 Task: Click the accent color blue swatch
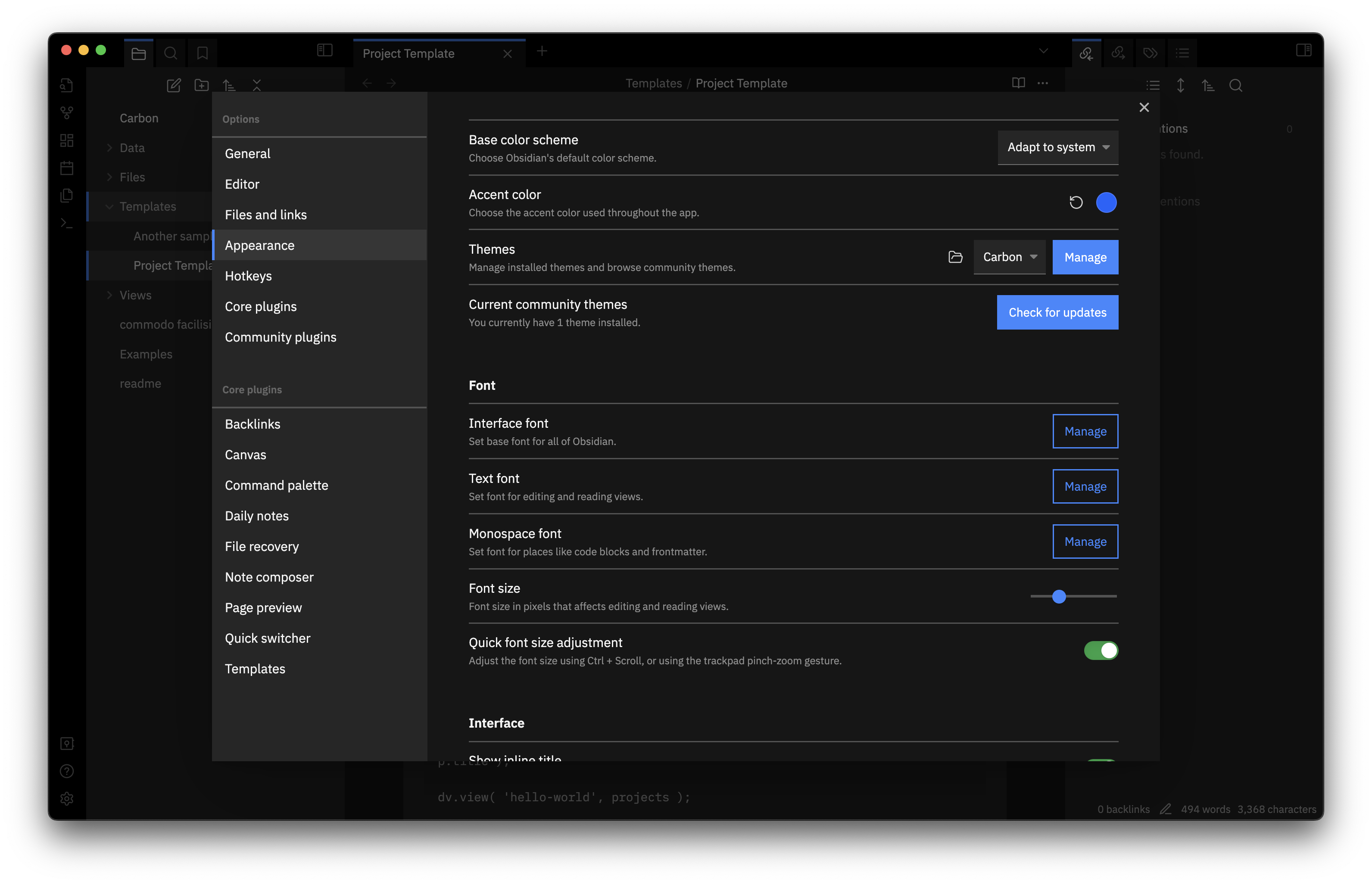pyautogui.click(x=1106, y=202)
